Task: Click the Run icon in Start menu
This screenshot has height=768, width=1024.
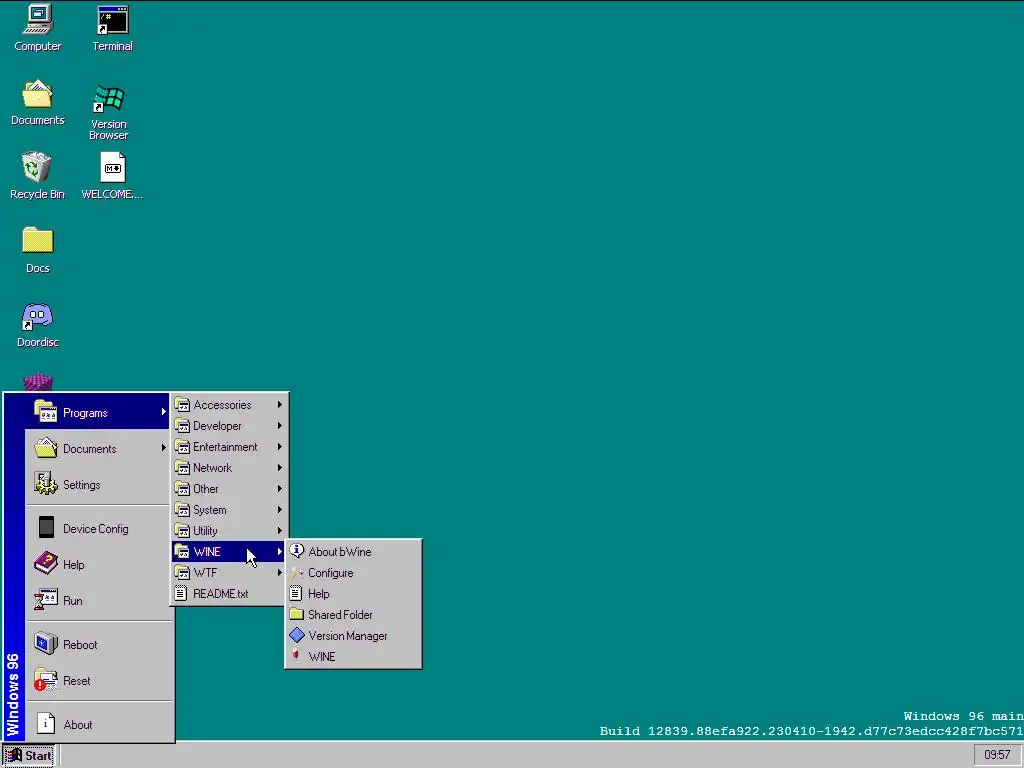Action: pos(46,600)
